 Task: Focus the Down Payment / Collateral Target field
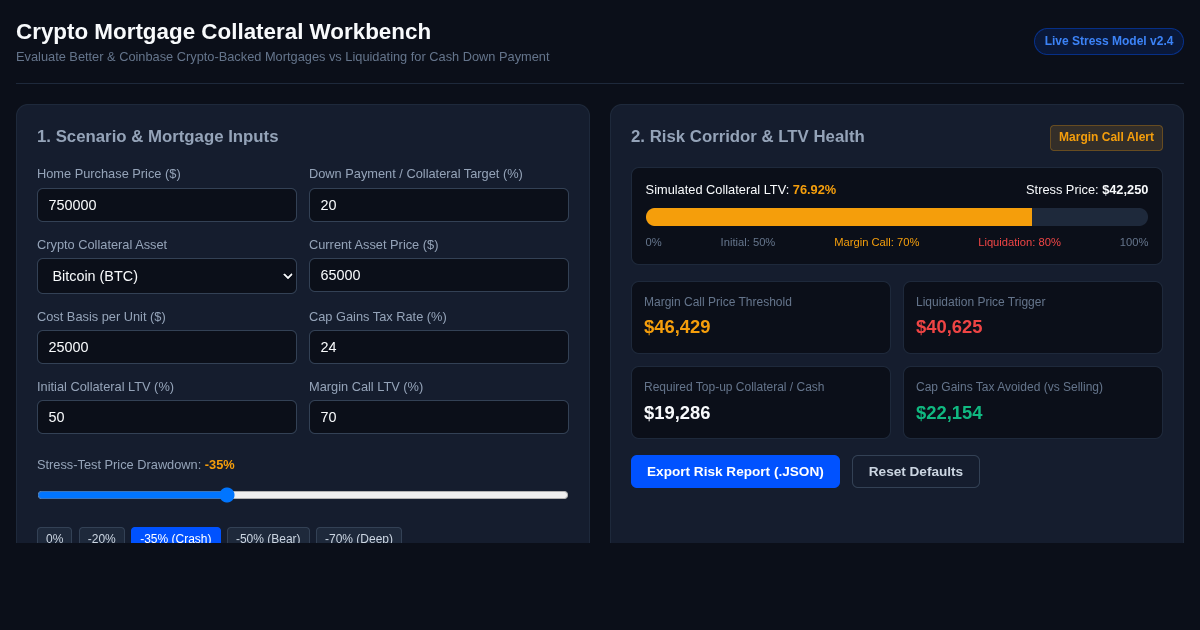click(439, 205)
